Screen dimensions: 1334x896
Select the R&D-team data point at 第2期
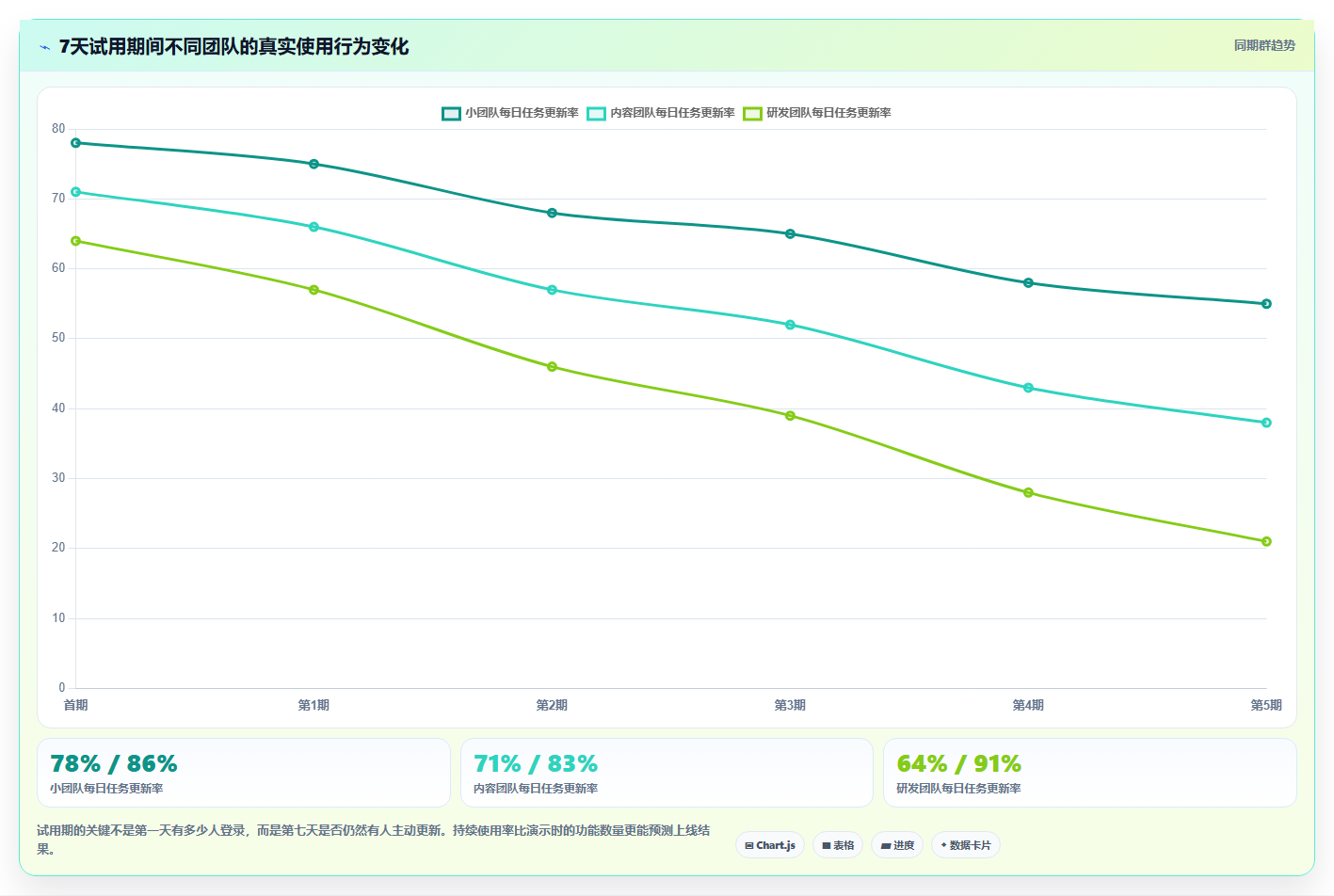coord(552,366)
